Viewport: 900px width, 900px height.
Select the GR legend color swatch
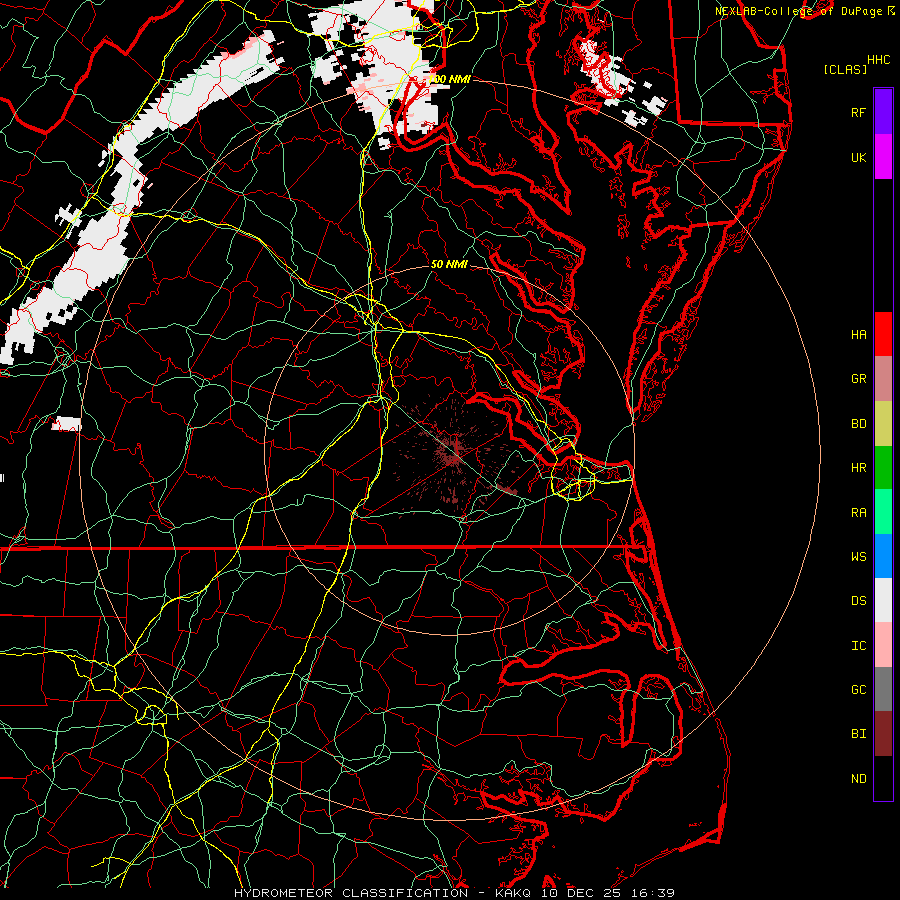(883, 378)
